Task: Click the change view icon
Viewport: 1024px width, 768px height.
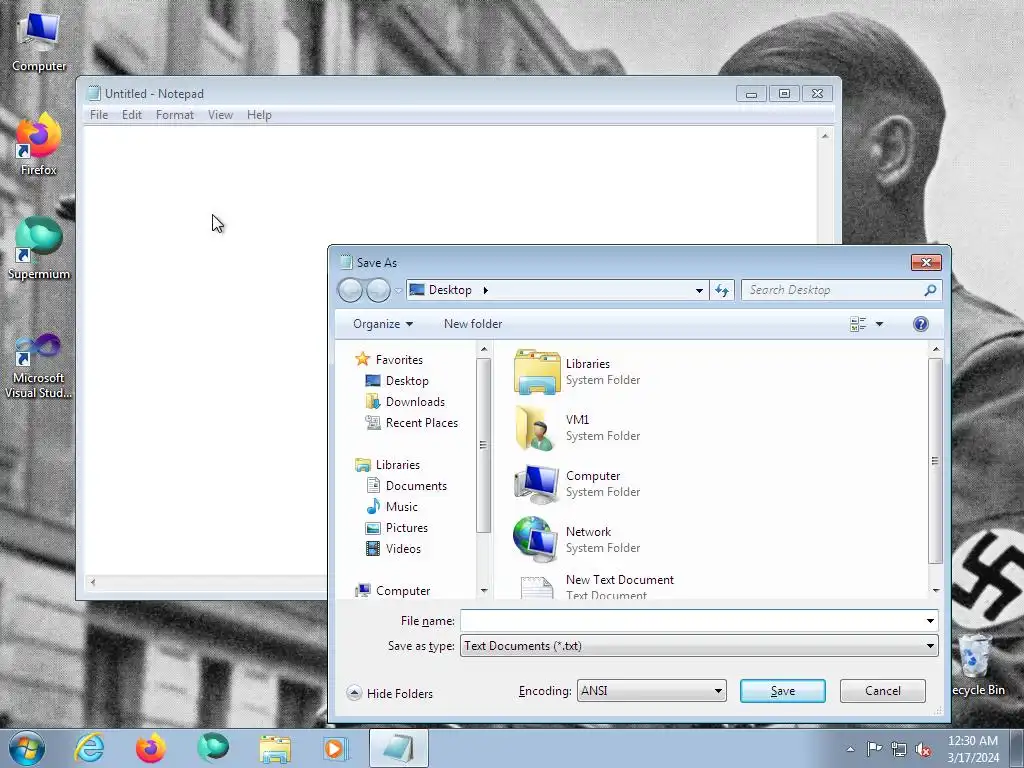Action: [x=858, y=324]
